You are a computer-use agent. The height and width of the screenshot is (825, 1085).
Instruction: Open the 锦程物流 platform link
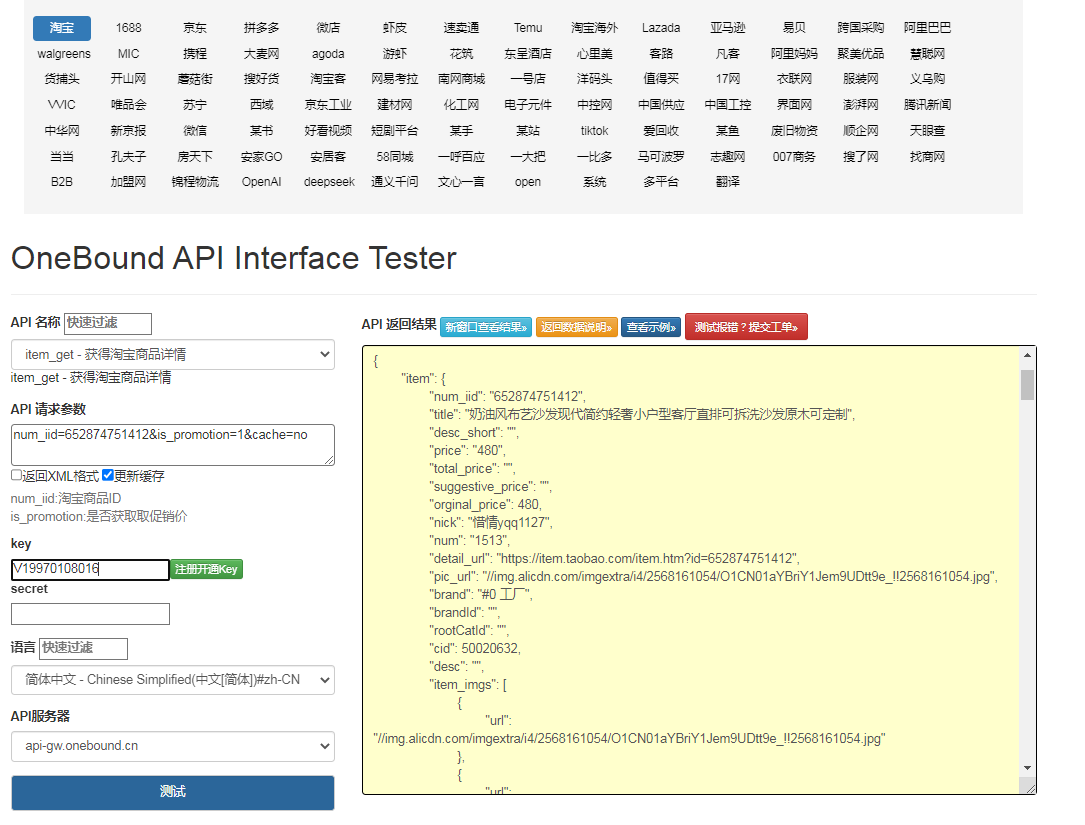(194, 182)
